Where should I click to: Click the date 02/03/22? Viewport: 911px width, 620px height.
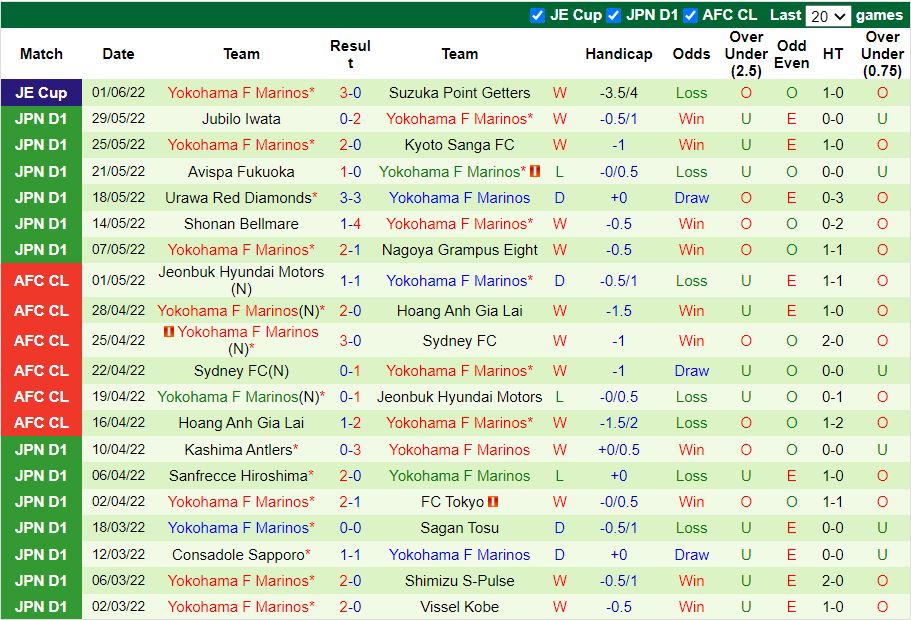[119, 607]
